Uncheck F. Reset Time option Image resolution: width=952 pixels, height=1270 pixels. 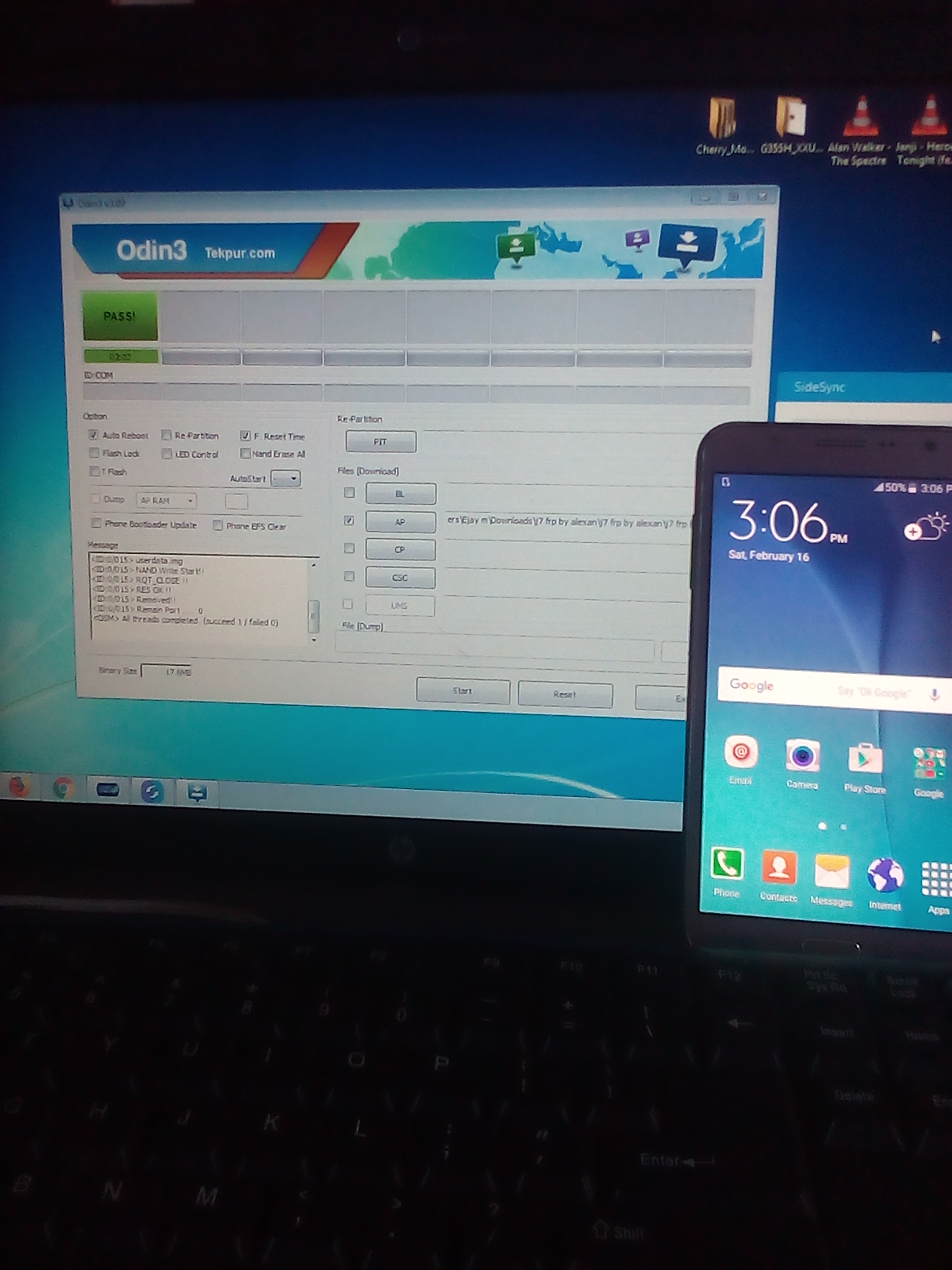tap(245, 436)
